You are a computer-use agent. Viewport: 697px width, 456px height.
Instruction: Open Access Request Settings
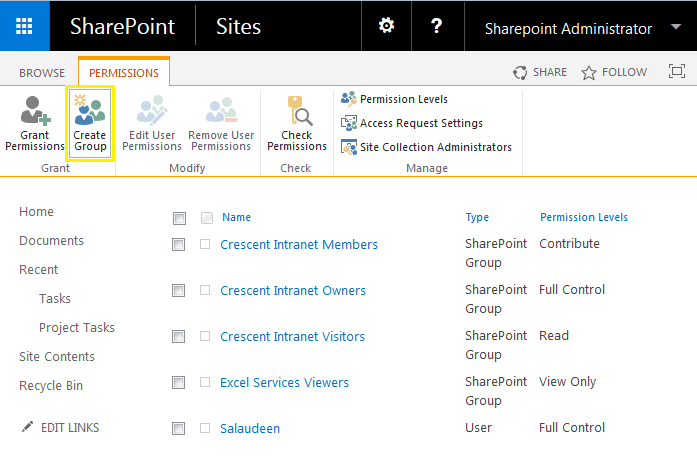[411, 123]
